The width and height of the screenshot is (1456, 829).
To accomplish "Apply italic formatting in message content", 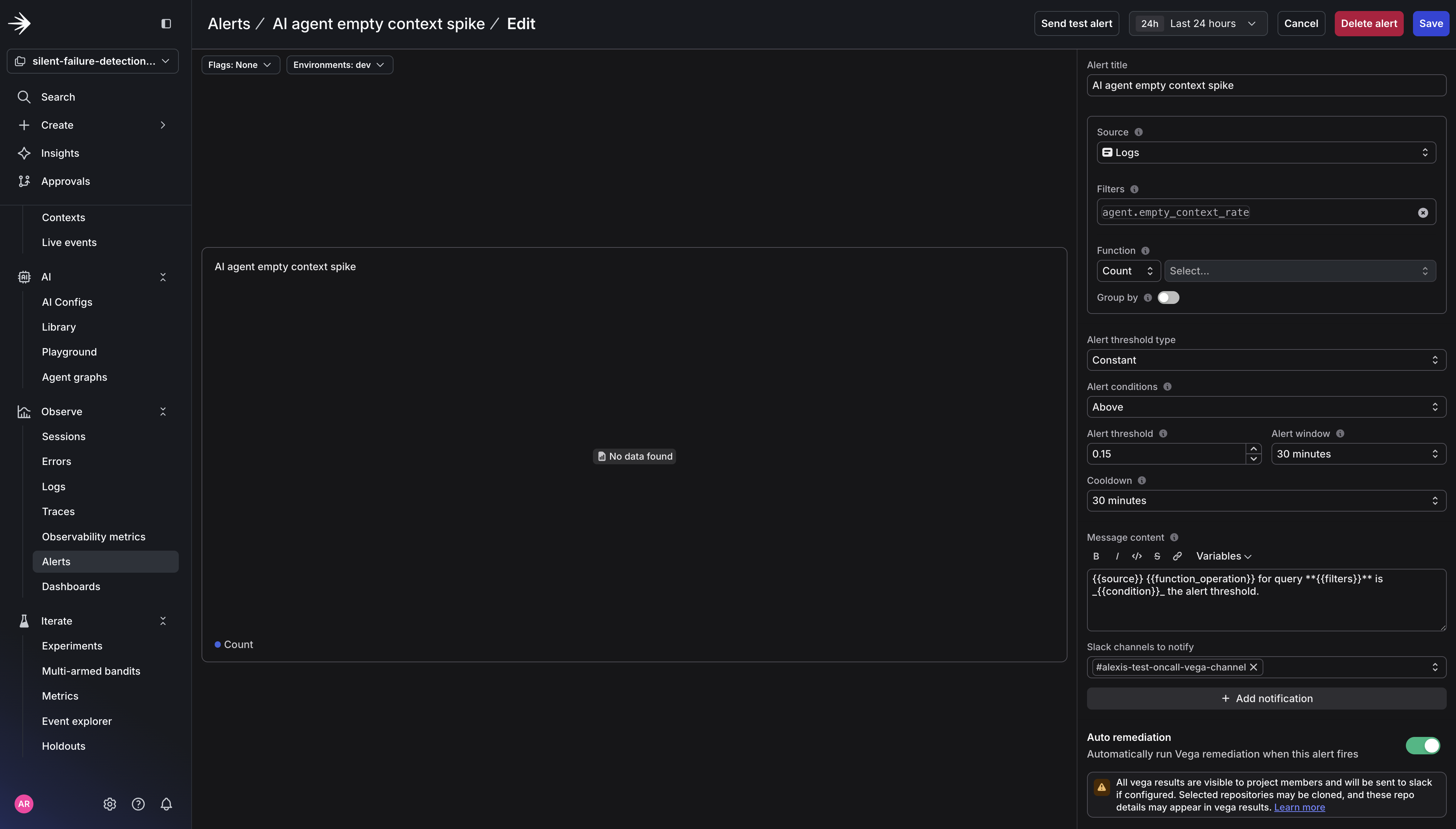I will click(x=1116, y=556).
